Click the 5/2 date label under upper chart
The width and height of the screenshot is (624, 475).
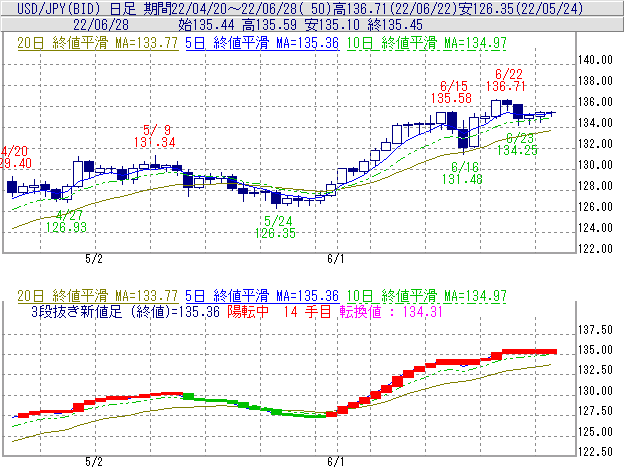(x=94, y=259)
